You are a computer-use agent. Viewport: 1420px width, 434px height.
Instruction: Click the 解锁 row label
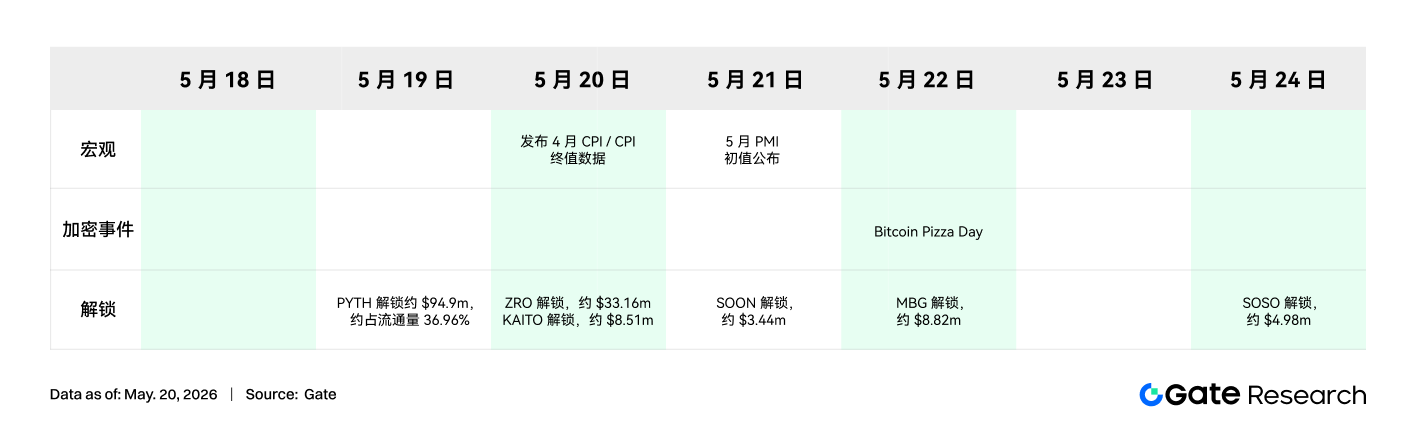pyautogui.click(x=98, y=310)
